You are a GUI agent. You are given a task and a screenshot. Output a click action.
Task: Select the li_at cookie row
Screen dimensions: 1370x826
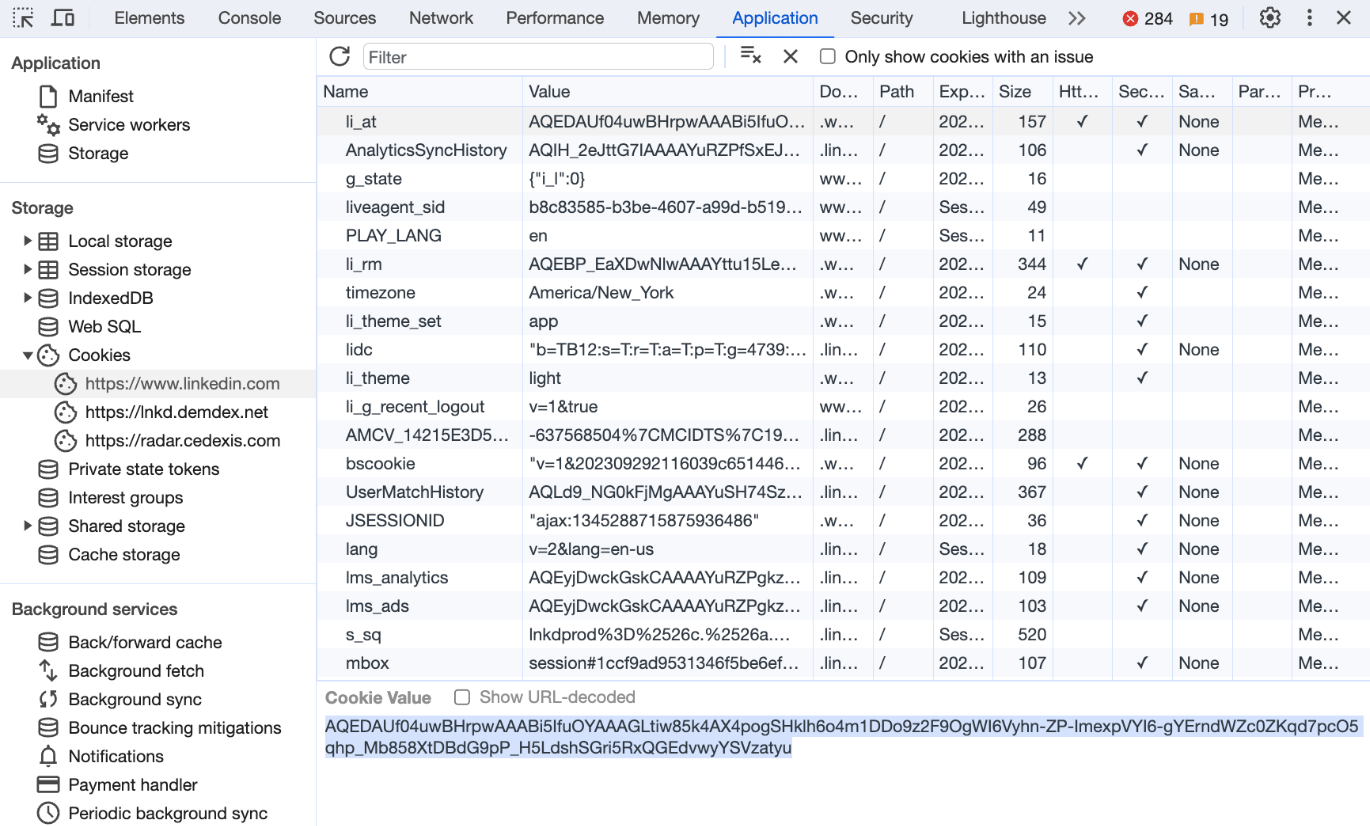[843, 122]
